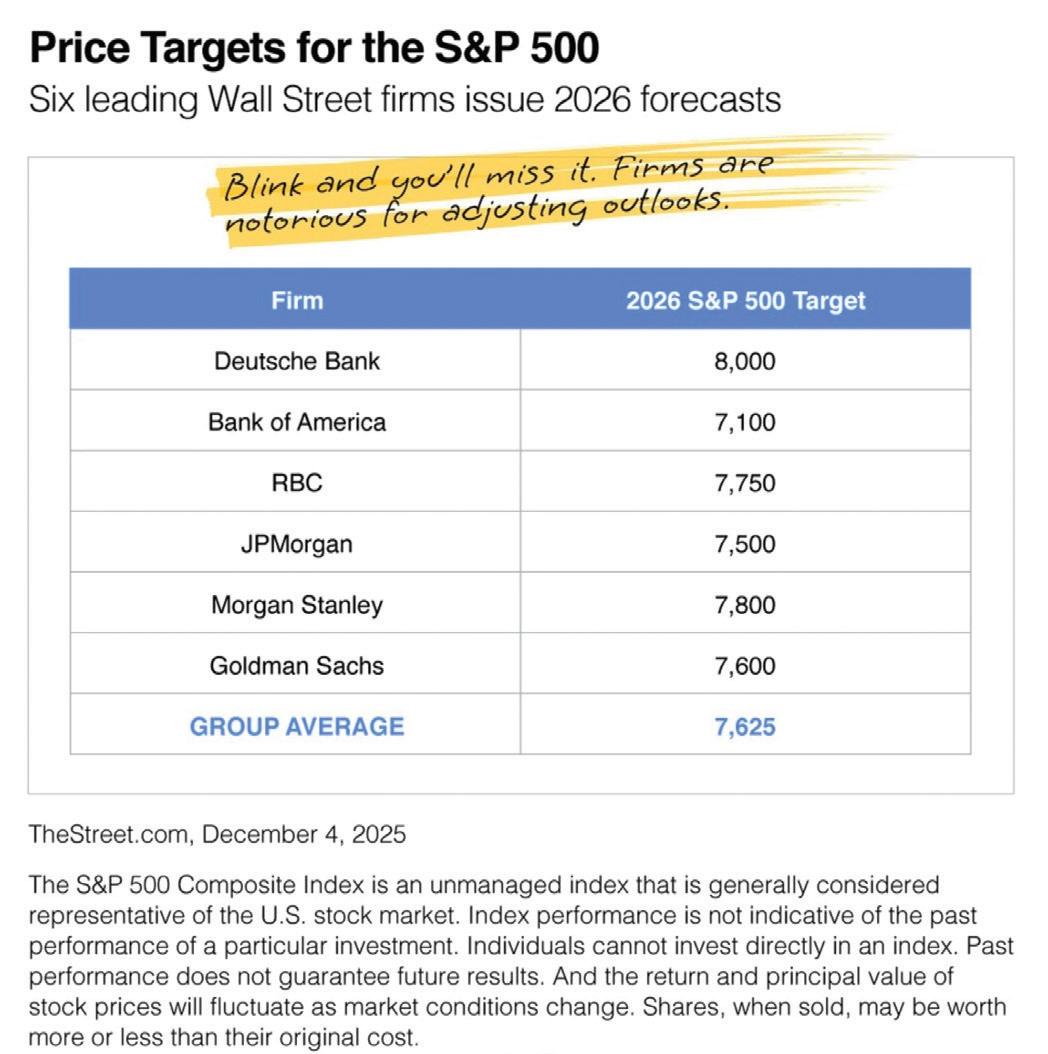The width and height of the screenshot is (1048, 1054).
Task: Click the TheStreet.com source citation
Action: point(217,834)
